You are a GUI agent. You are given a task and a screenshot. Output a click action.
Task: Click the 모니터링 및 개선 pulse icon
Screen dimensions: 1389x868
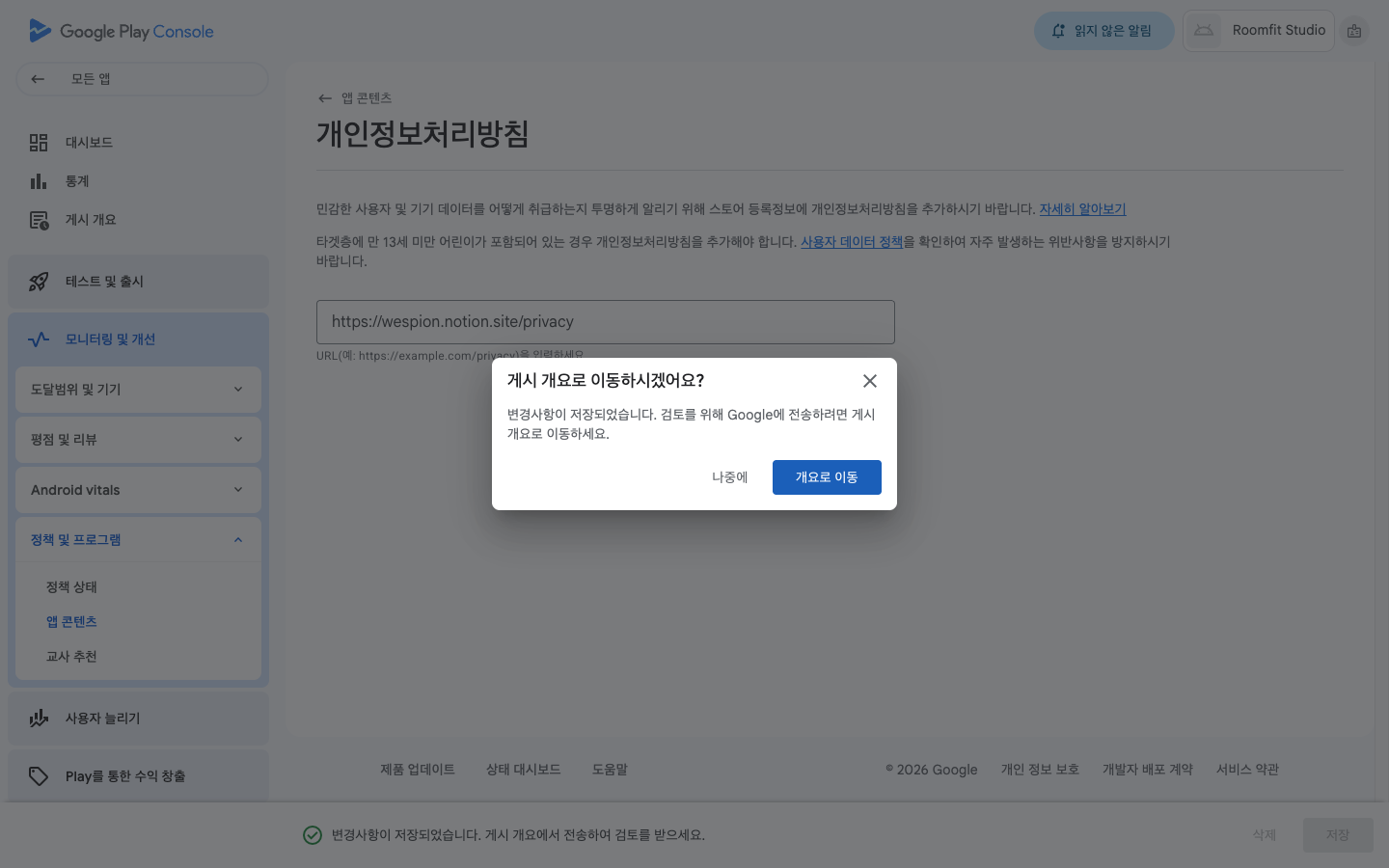pos(39,339)
